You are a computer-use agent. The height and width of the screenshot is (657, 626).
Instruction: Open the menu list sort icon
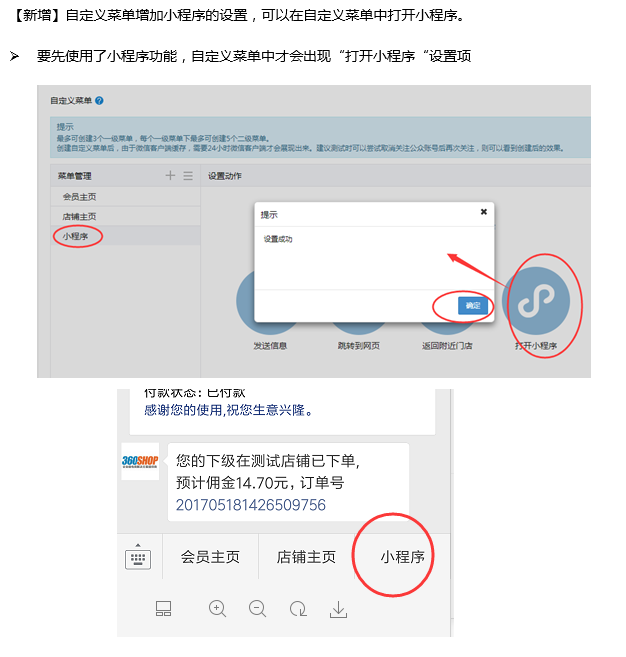pos(188,176)
